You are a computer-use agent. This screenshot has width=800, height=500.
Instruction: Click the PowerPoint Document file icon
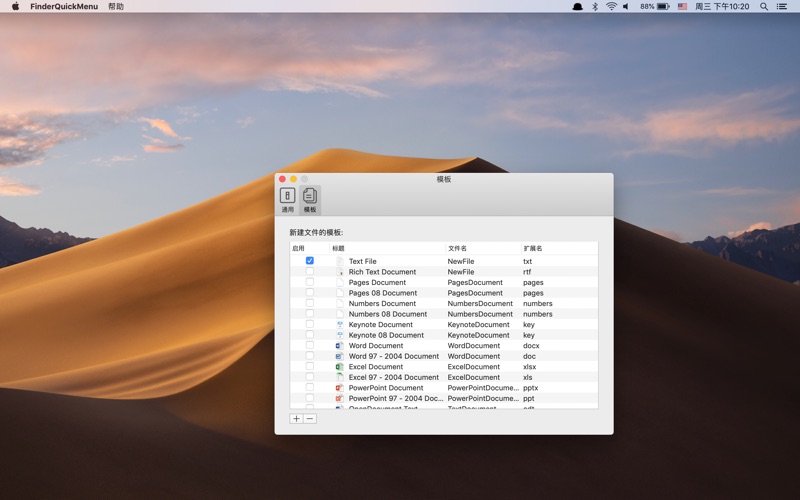[339, 388]
